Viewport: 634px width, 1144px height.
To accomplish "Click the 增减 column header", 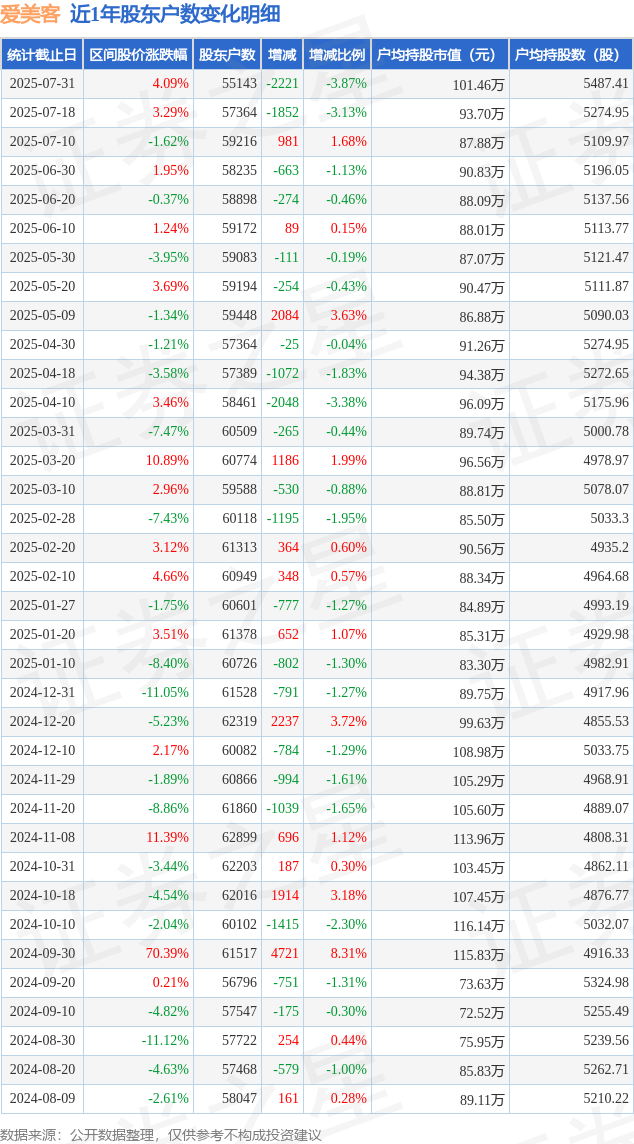I will coord(282,55).
